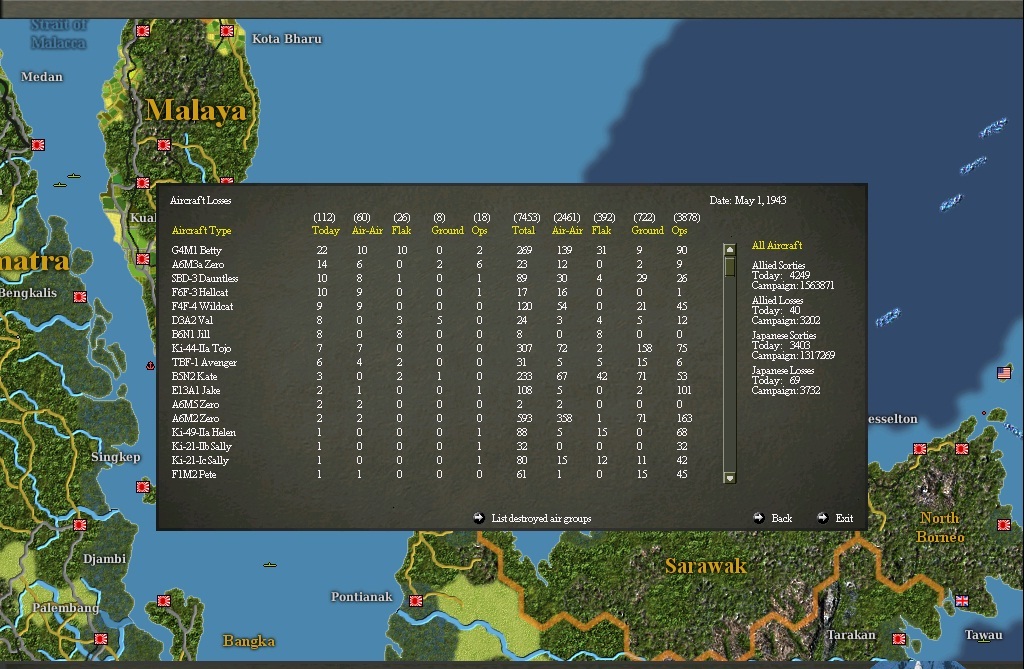Click the arrow icon beside Back
Screen dimensions: 1025x669
(758, 518)
